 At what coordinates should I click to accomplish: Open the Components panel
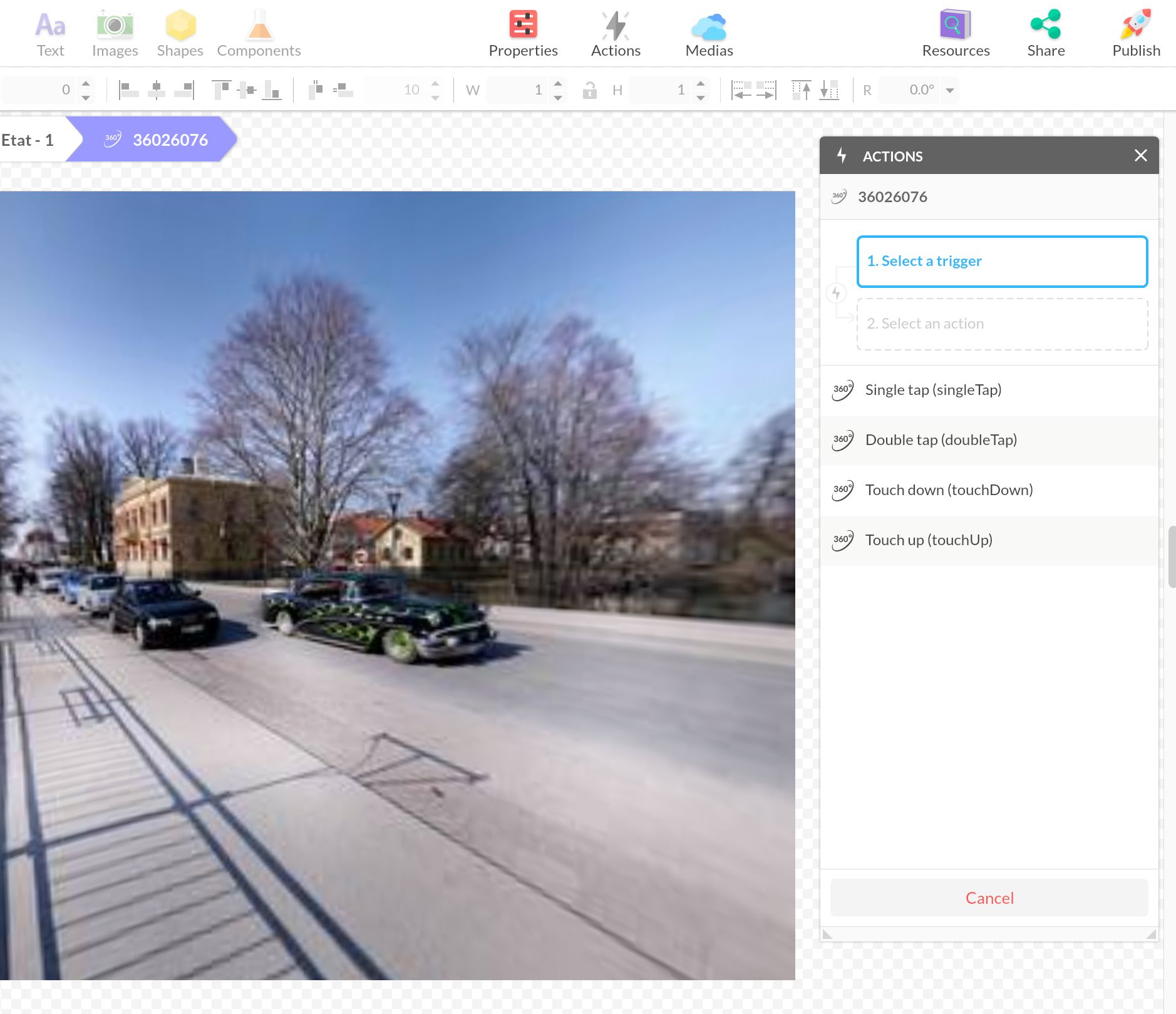[259, 34]
